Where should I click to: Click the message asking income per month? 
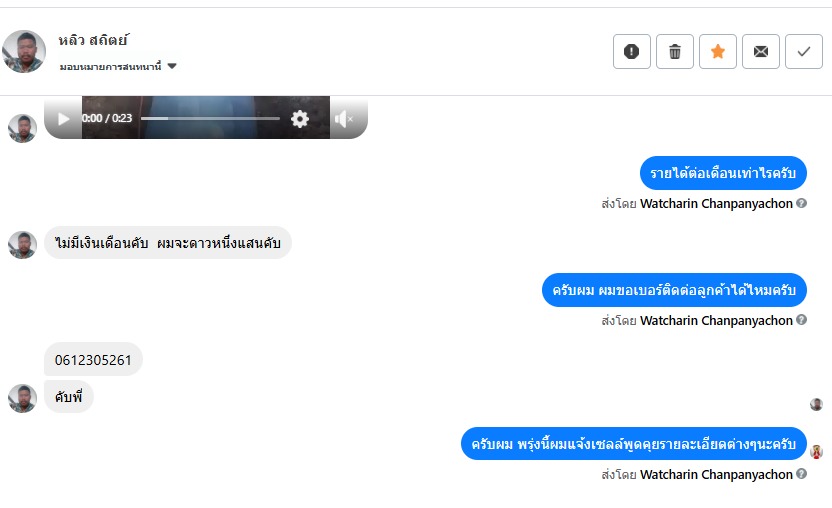tap(723, 173)
